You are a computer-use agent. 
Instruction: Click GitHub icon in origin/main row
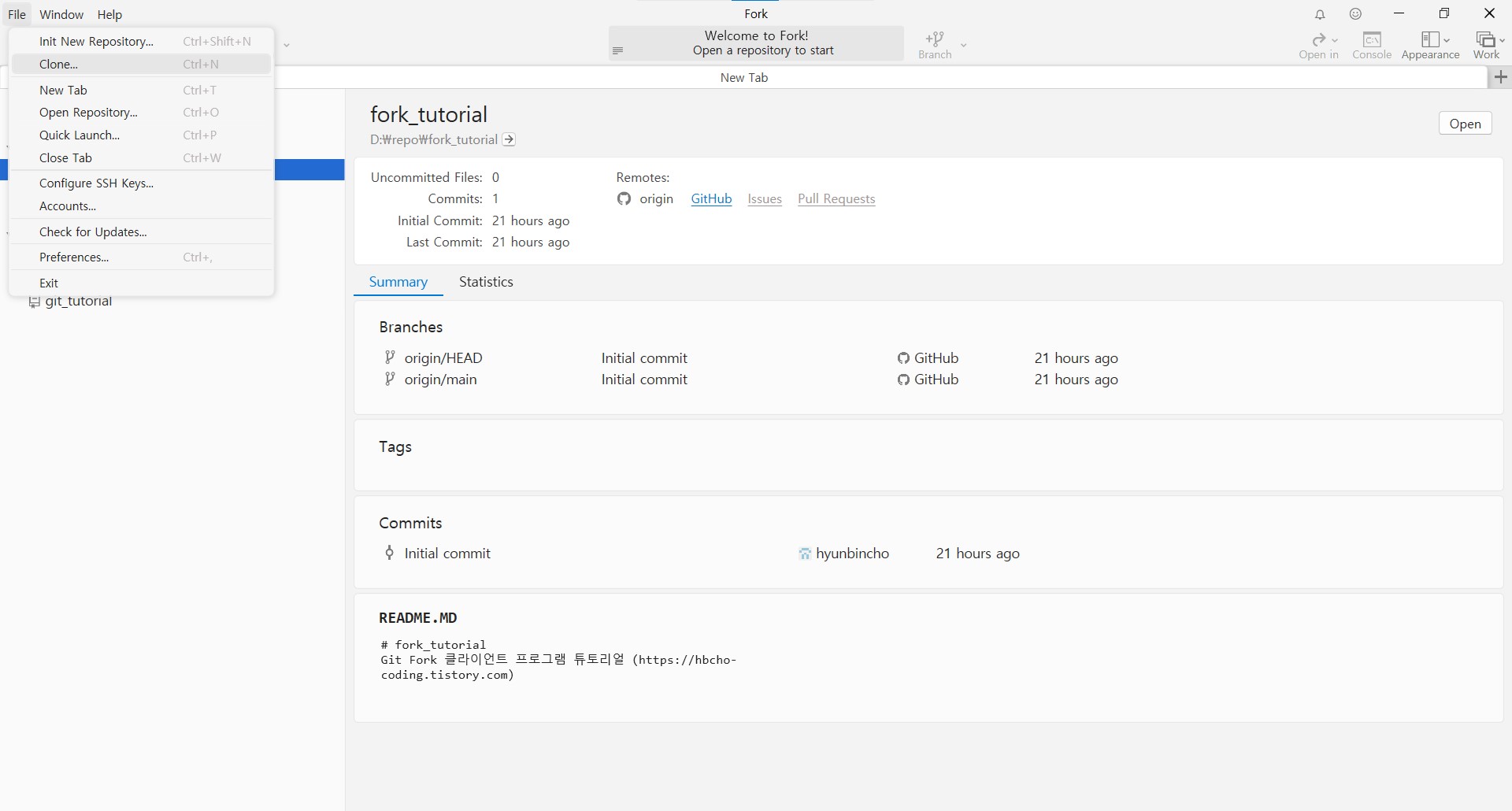click(x=903, y=380)
